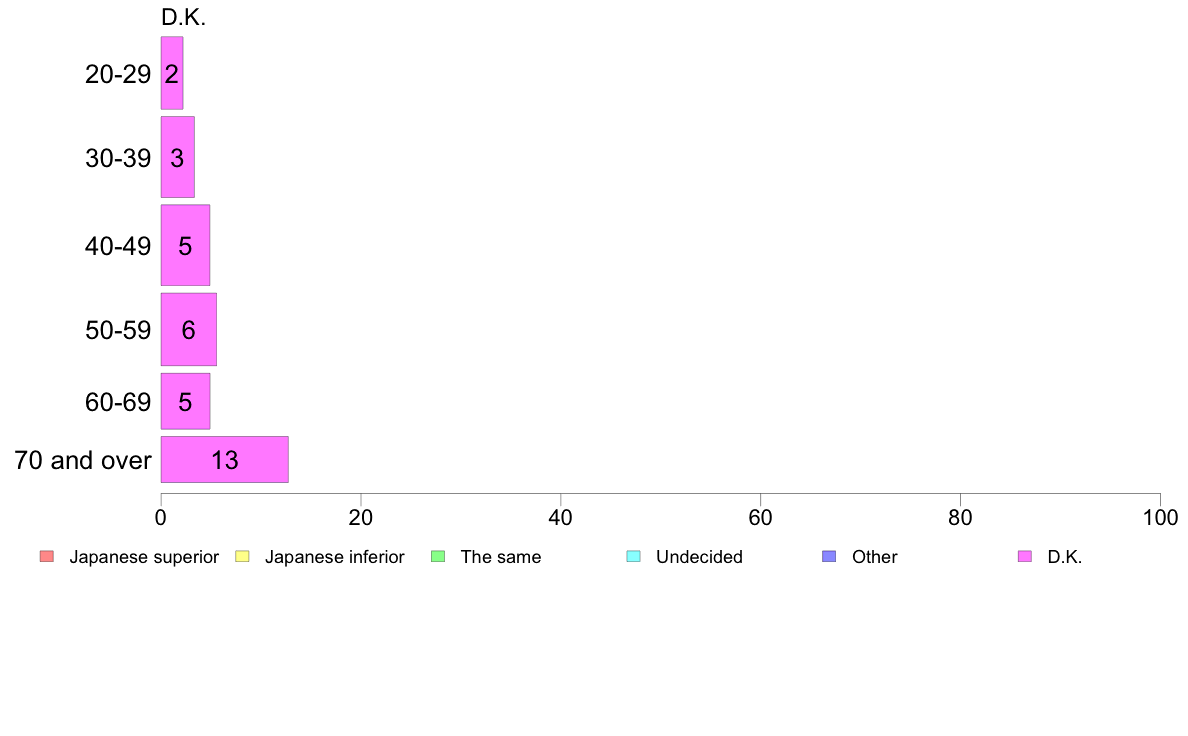Click the Undecided legend text
1188x736 pixels.
(699, 557)
